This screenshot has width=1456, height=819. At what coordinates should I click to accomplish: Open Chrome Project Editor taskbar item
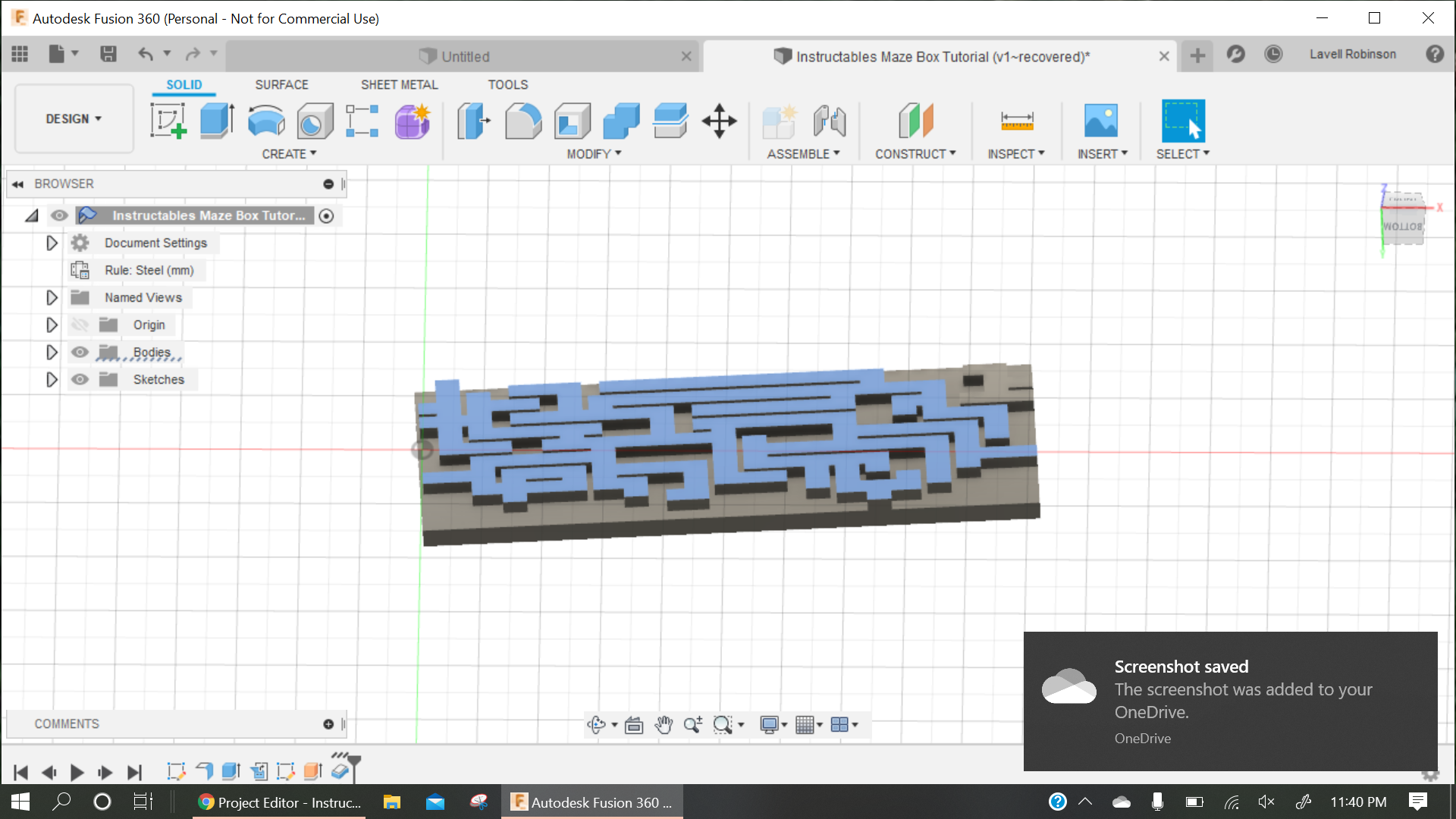(280, 802)
